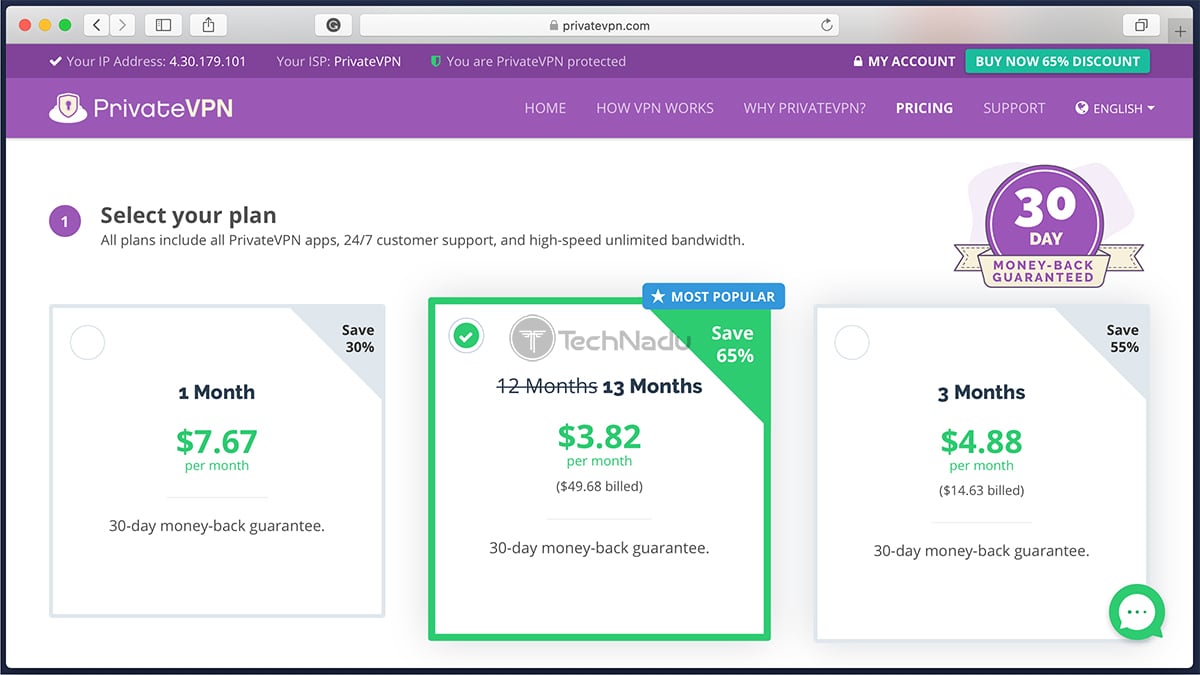The width and height of the screenshot is (1200, 675).
Task: Open a new tab with the plus icon
Action: (1182, 31)
